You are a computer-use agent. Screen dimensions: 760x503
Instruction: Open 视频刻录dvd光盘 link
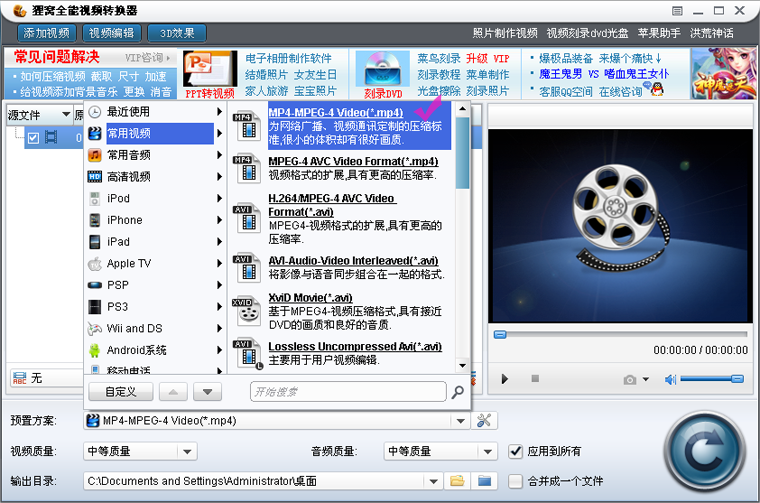click(587, 33)
